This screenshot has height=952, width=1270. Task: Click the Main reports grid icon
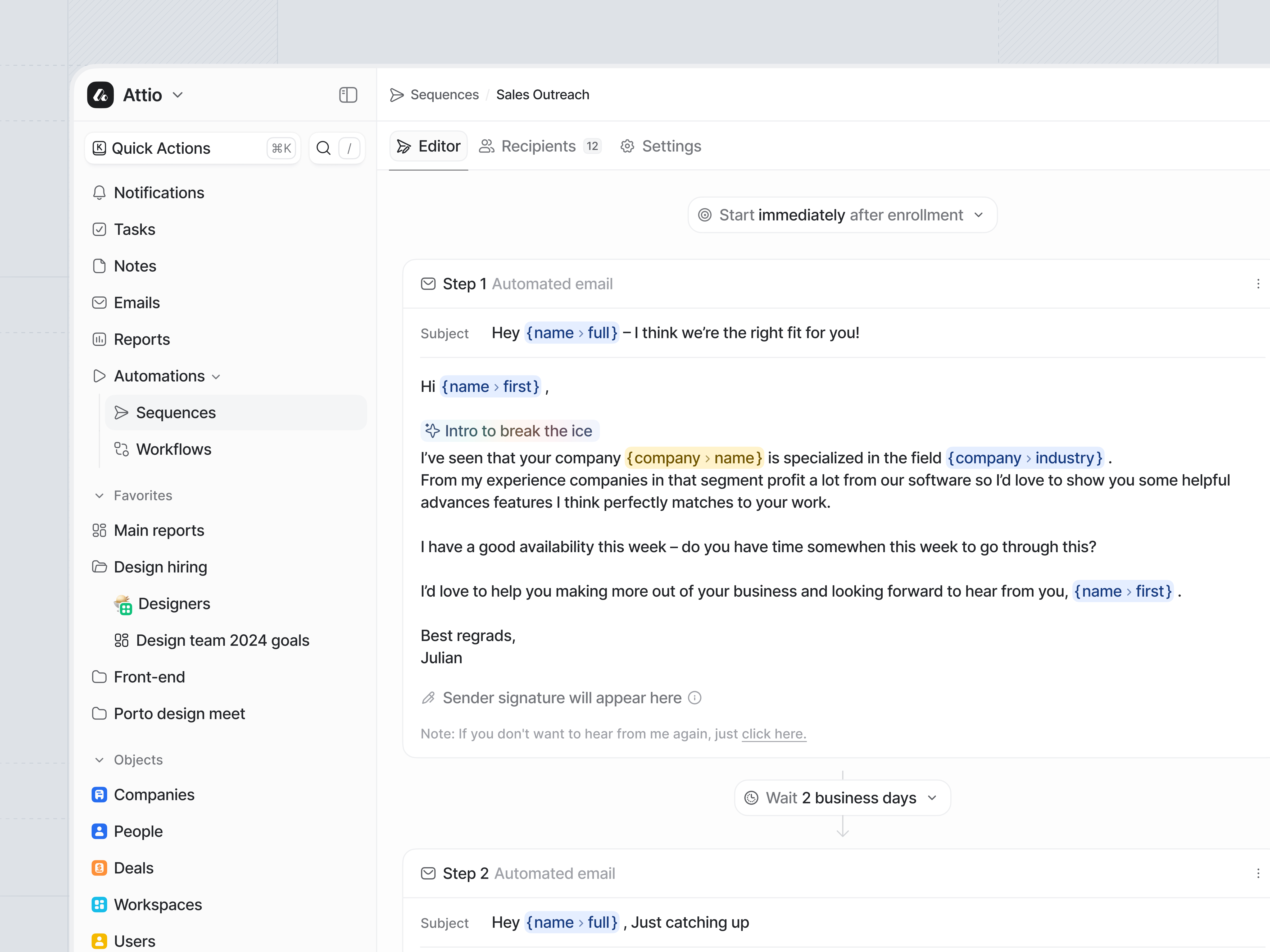(x=99, y=530)
